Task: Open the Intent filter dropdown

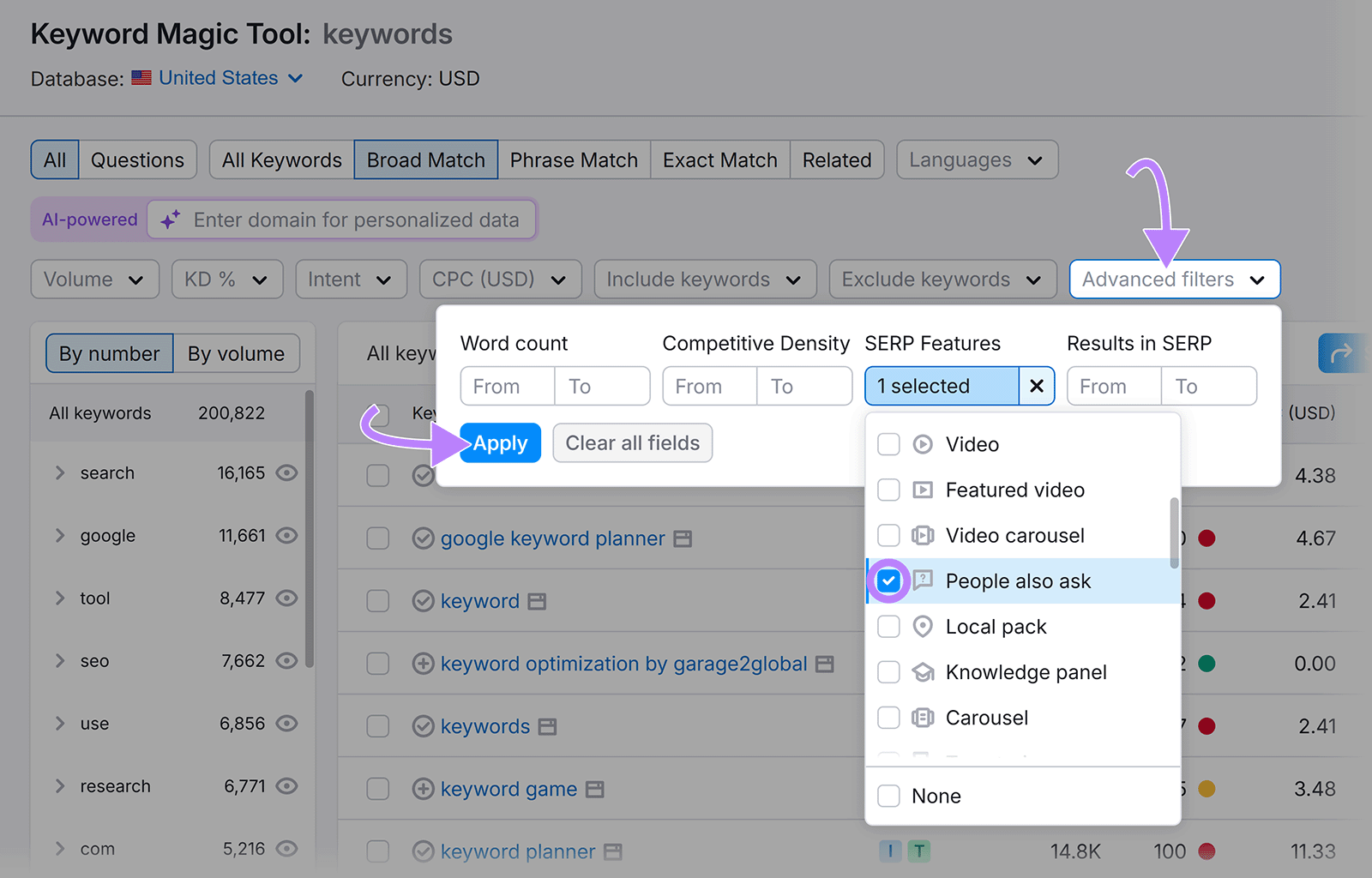Action: (x=351, y=279)
